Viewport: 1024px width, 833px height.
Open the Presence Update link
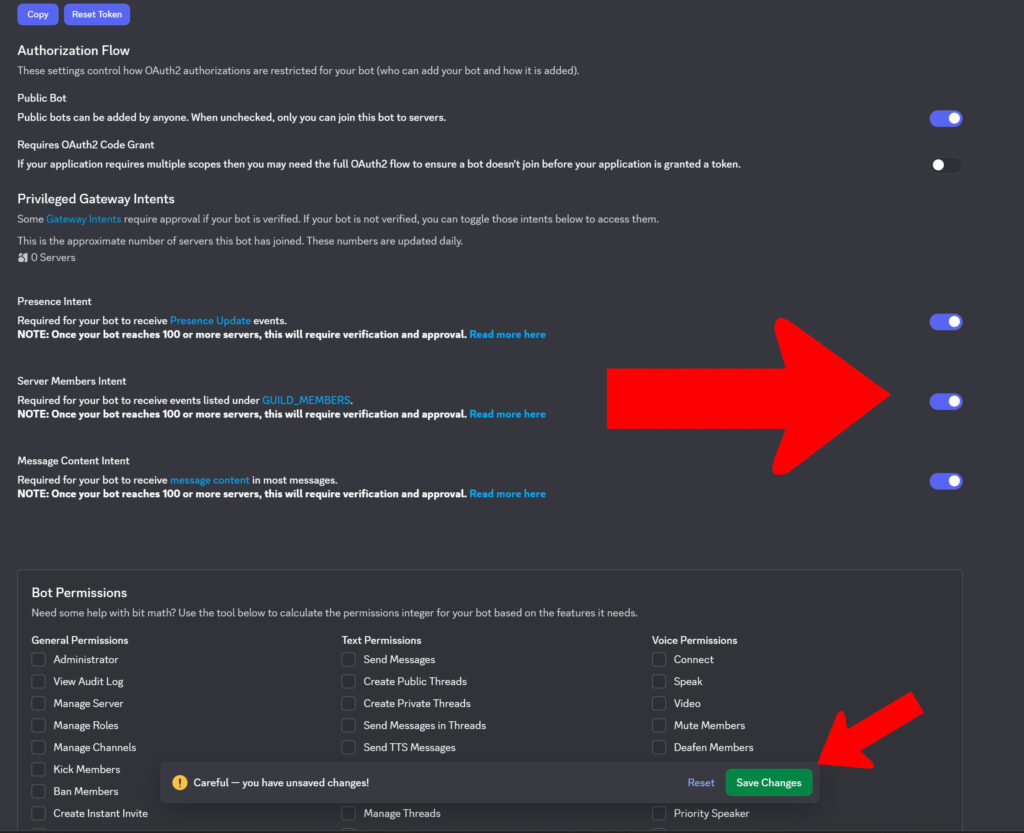point(210,321)
